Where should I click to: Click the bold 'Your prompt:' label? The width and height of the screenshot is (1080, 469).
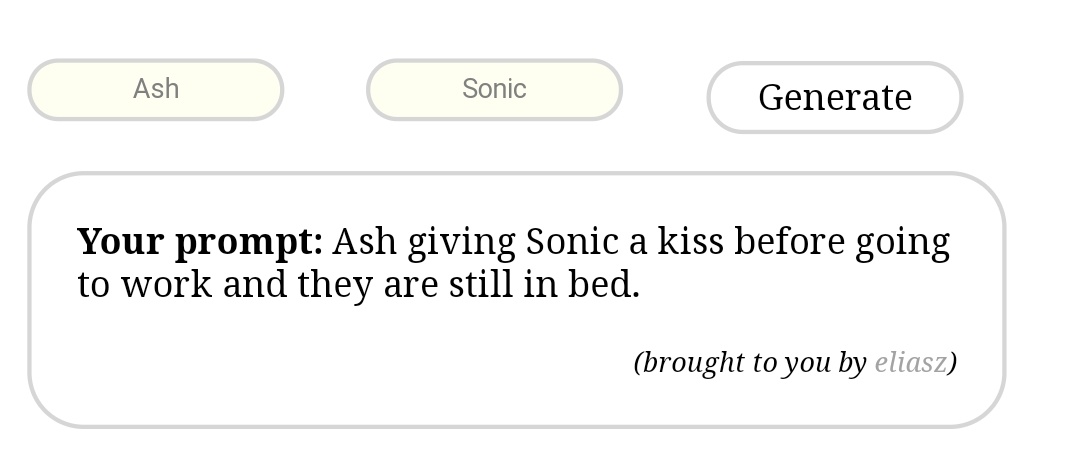200,242
